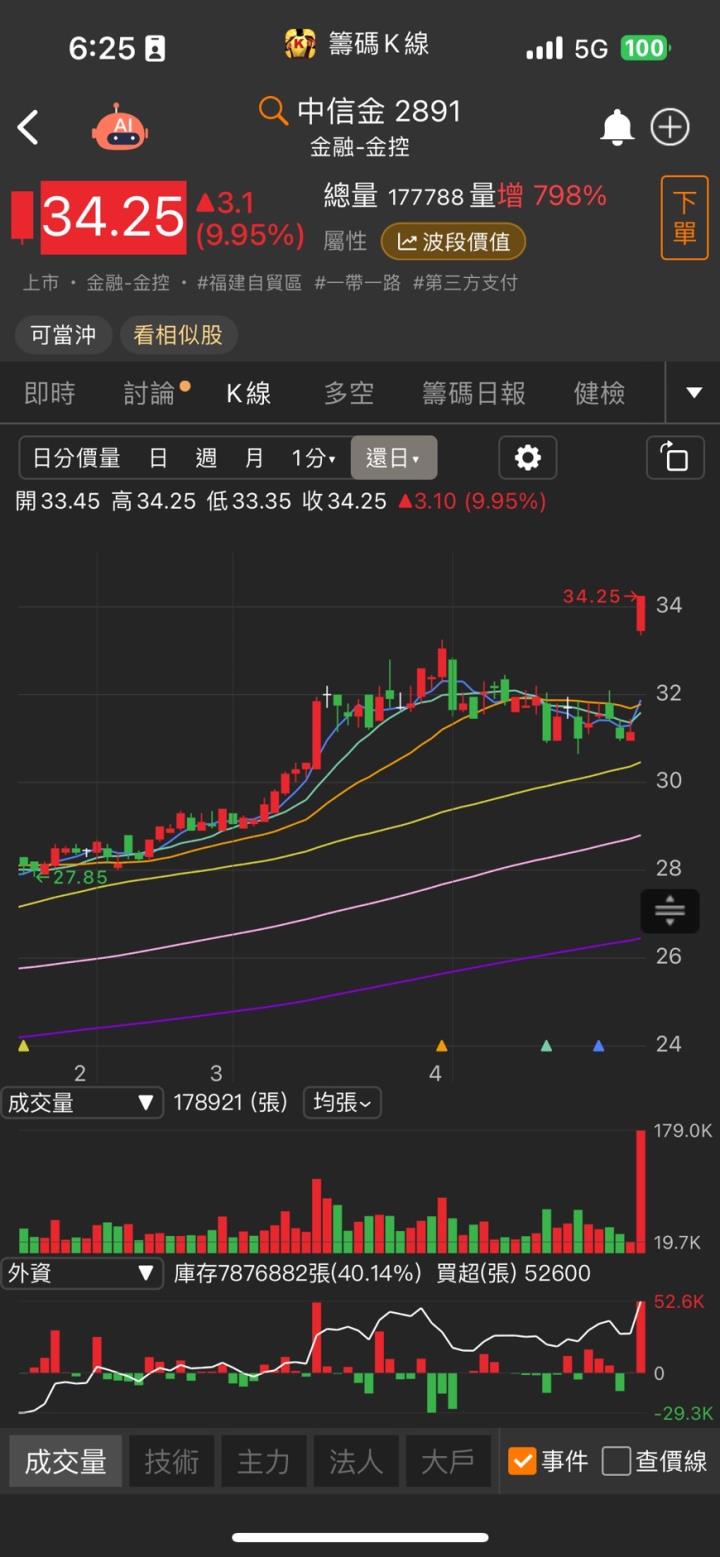Uncheck the 事件 checkbox
The height and width of the screenshot is (1557, 720).
pyautogui.click(x=522, y=1461)
